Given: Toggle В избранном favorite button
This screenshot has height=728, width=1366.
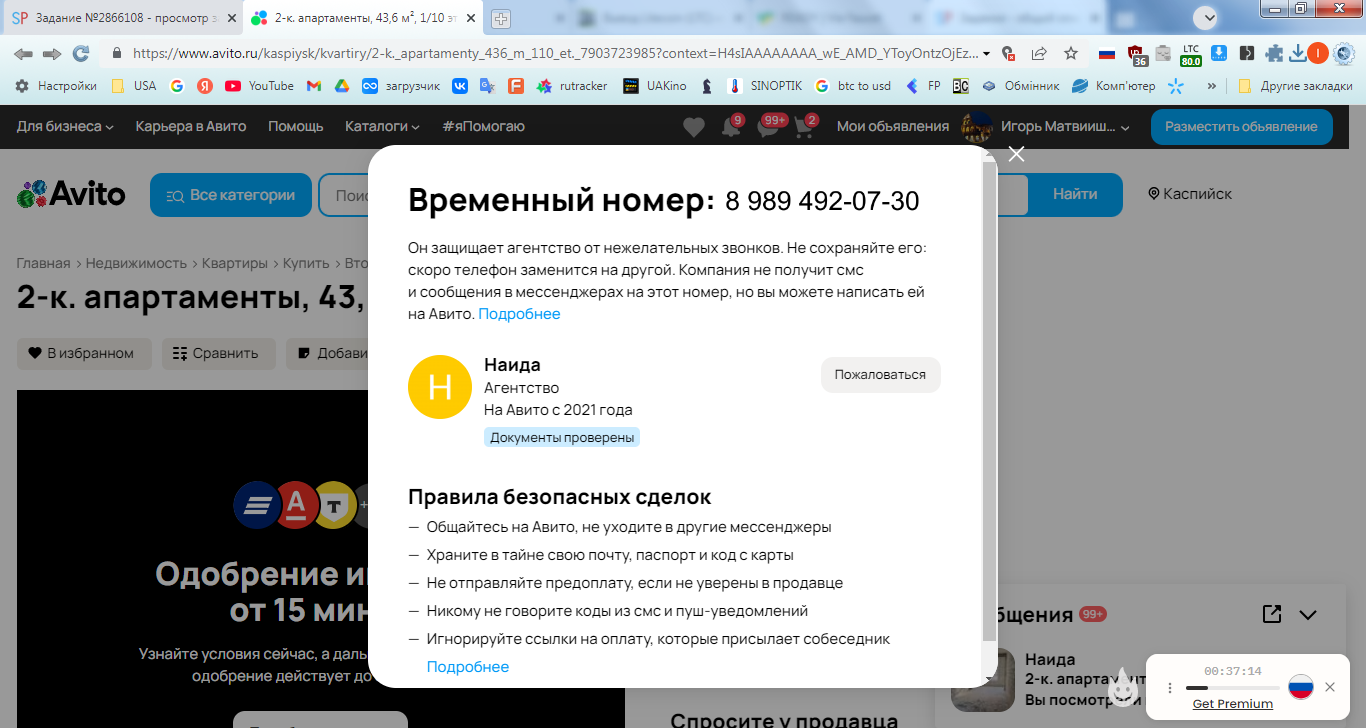Looking at the screenshot, I should pyautogui.click(x=84, y=353).
